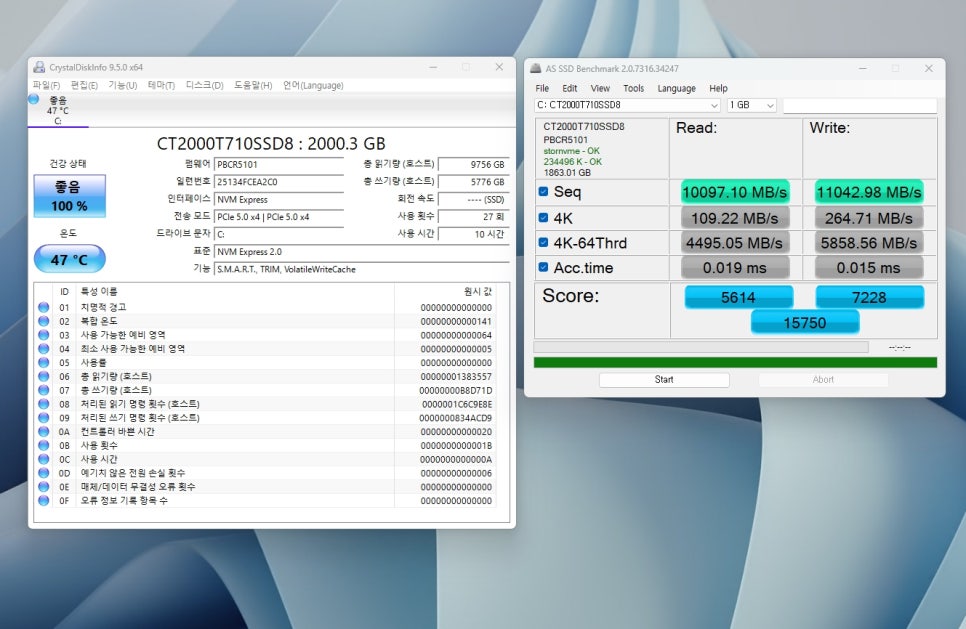966x629 pixels.
Task: Click the status orb for row 0B 사용 횟수
Action: 44,445
